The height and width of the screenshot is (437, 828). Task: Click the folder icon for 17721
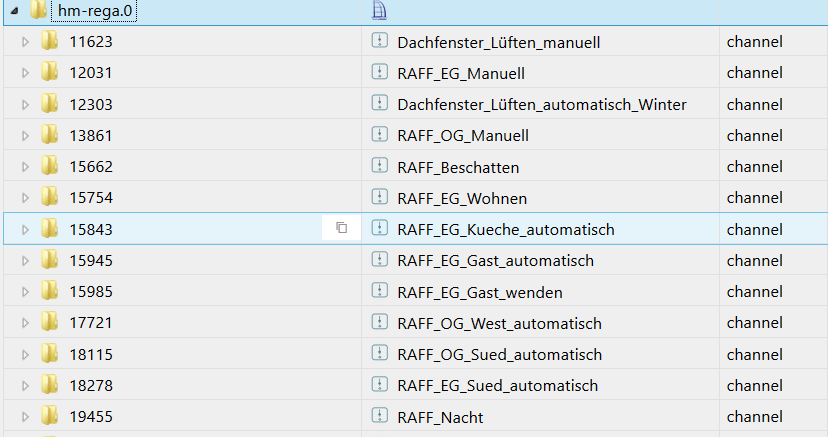(49, 323)
